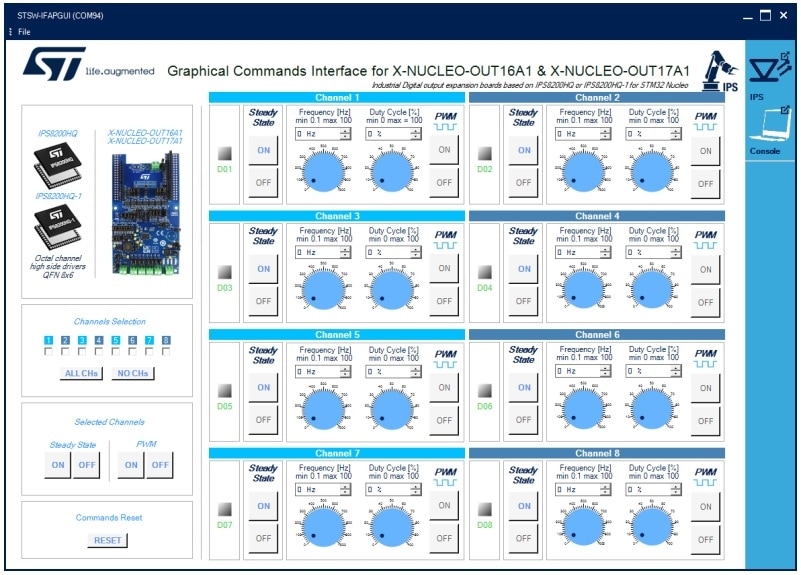Increase Channel 1 frequency with up arrow
This screenshot has width=801, height=575.
[345, 130]
